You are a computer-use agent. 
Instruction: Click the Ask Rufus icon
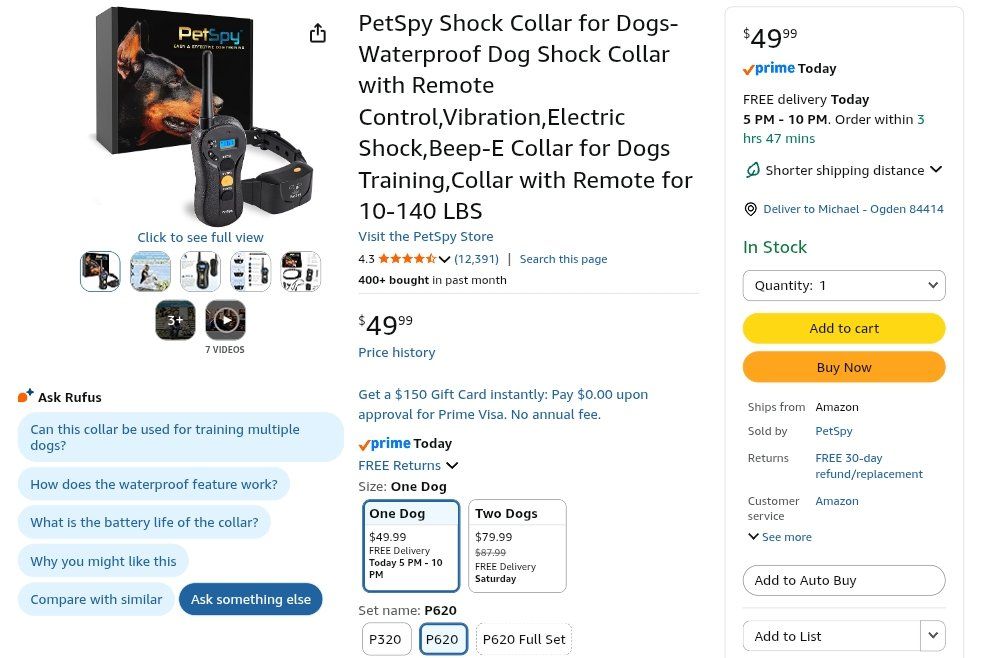coord(26,396)
